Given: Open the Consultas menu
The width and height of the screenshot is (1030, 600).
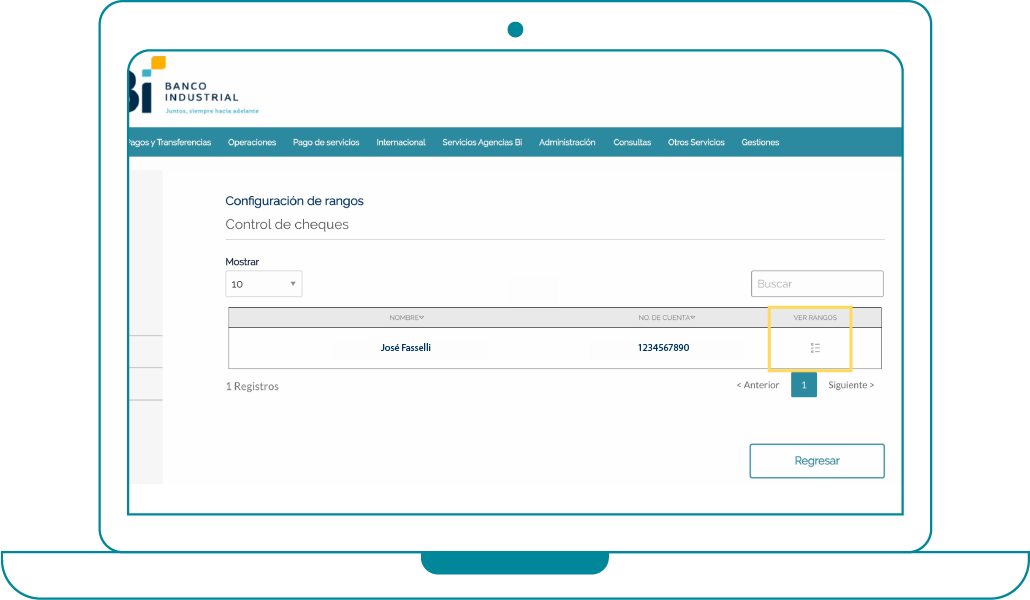Looking at the screenshot, I should pos(632,142).
